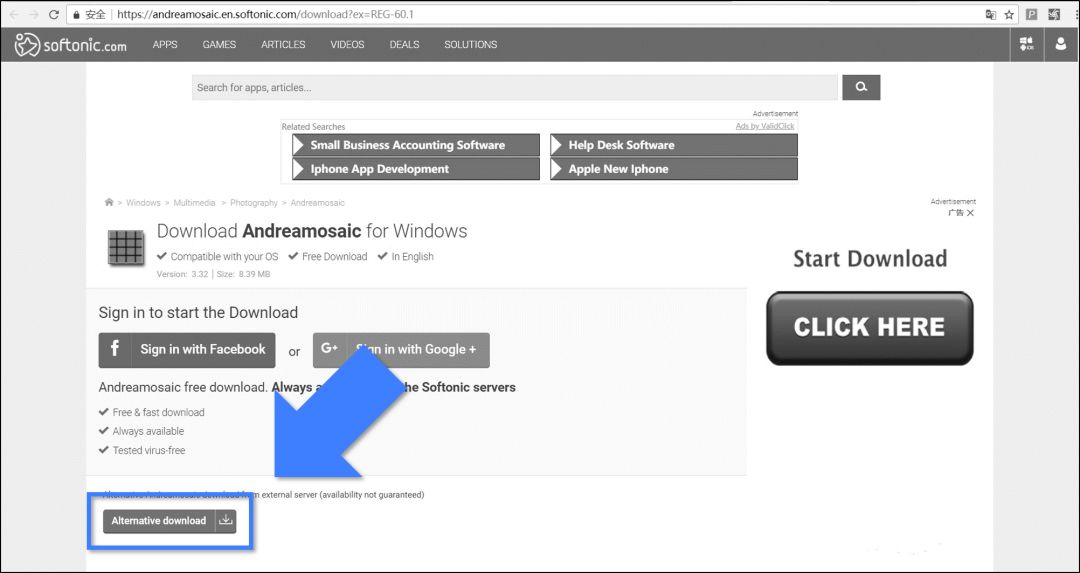1080x573 pixels.
Task: Open the GAMES menu
Action: pyautogui.click(x=219, y=44)
